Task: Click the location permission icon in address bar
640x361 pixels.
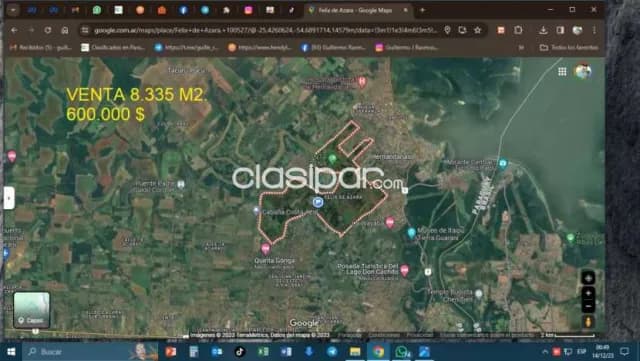Action: (x=447, y=30)
